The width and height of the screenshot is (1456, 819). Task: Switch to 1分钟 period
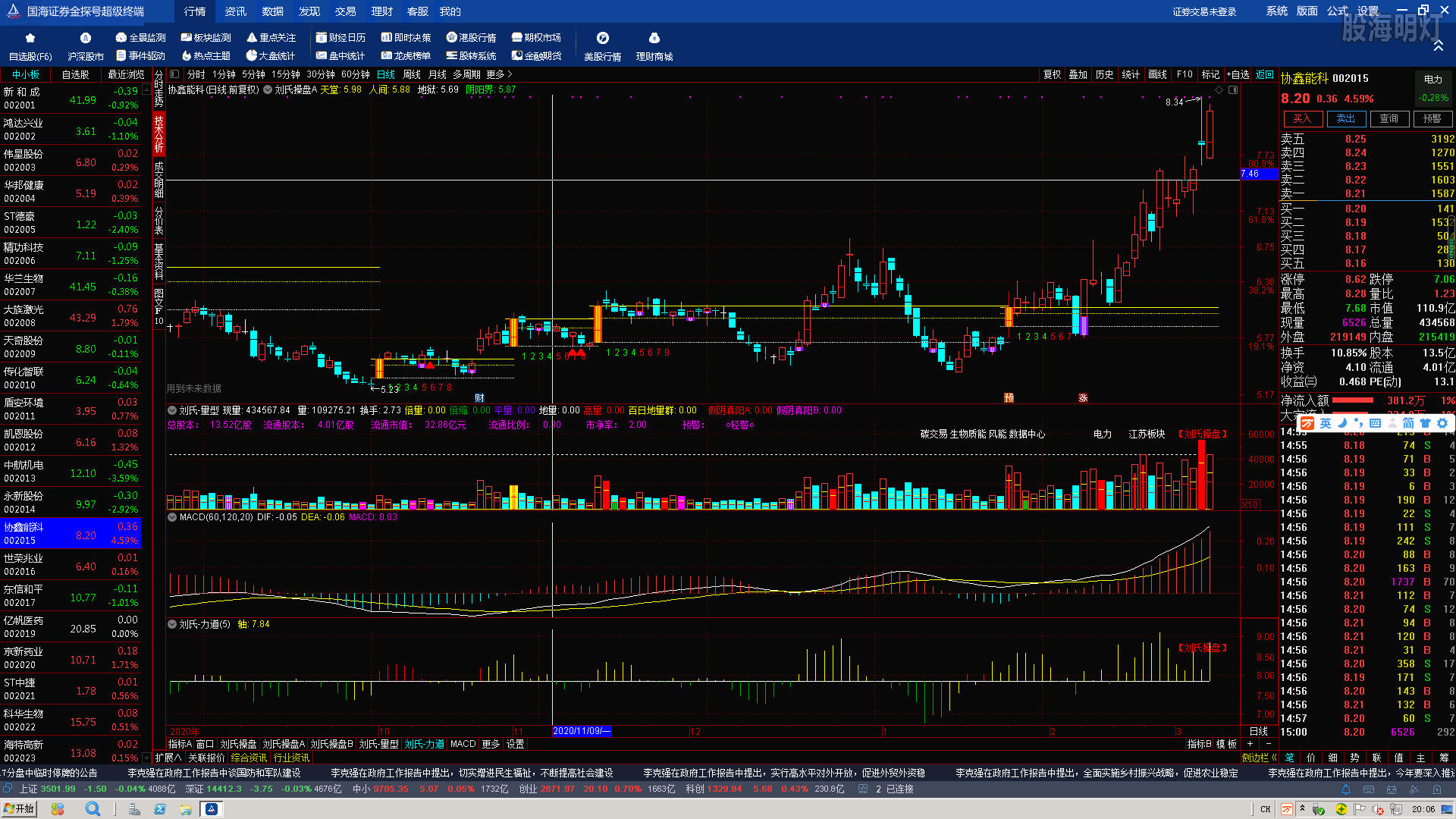pyautogui.click(x=224, y=74)
